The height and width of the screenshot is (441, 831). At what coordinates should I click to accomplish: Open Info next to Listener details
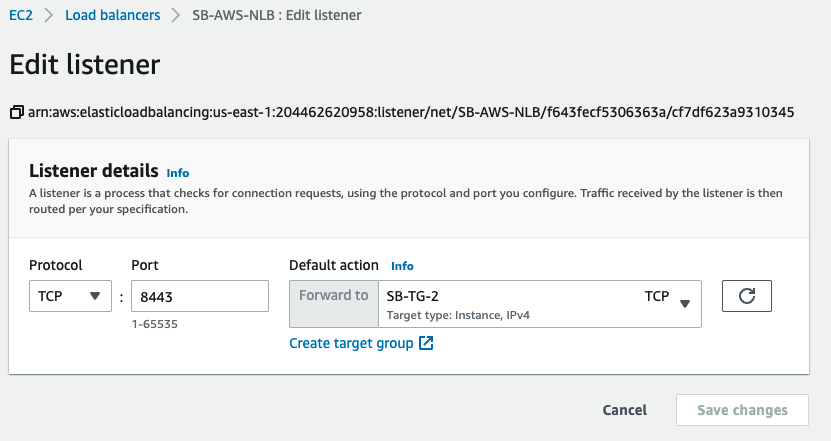[x=178, y=172]
